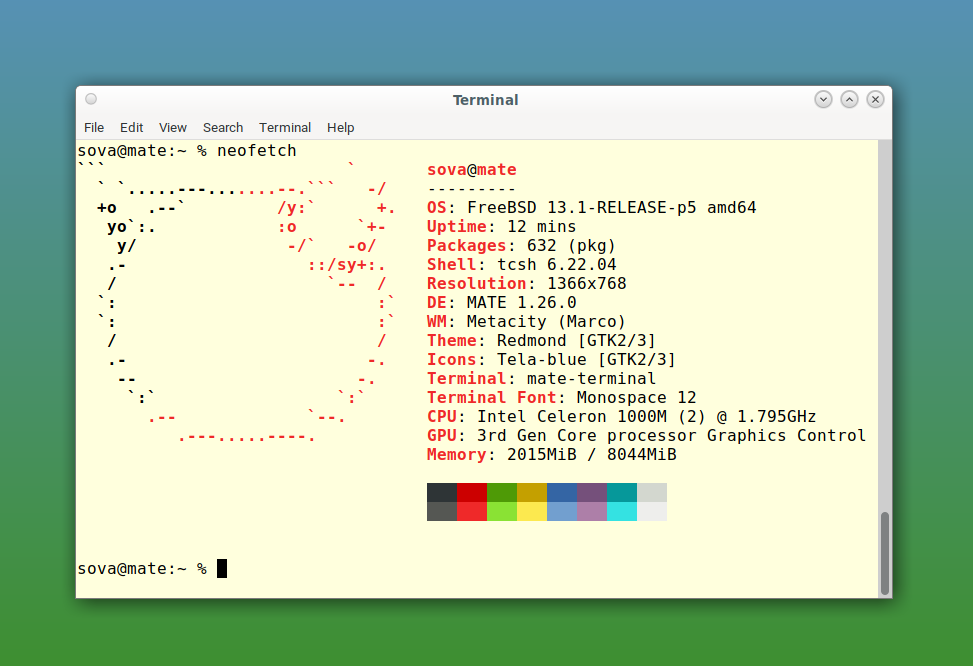Click the 'Packages: 632 (pkg)' line

click(x=521, y=246)
